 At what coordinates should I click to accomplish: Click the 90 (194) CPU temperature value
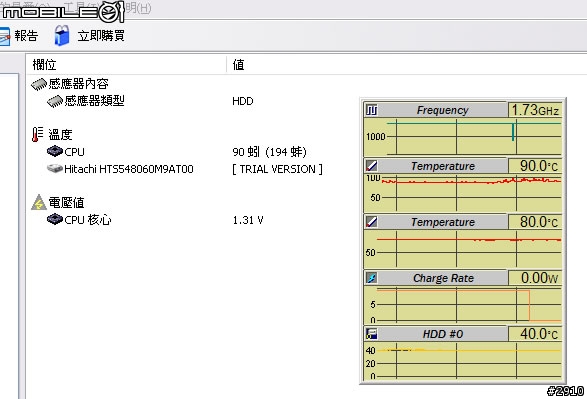tap(269, 152)
